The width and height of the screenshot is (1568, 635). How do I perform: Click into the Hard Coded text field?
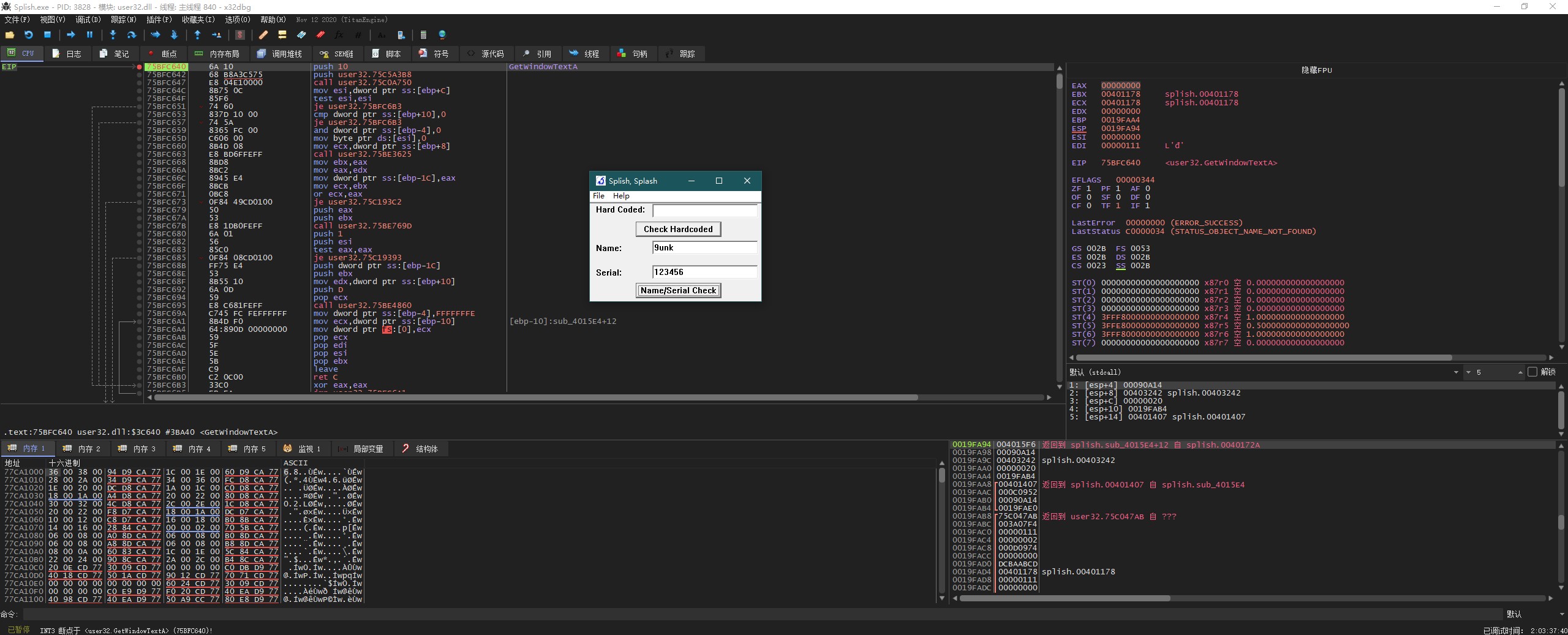(x=704, y=211)
